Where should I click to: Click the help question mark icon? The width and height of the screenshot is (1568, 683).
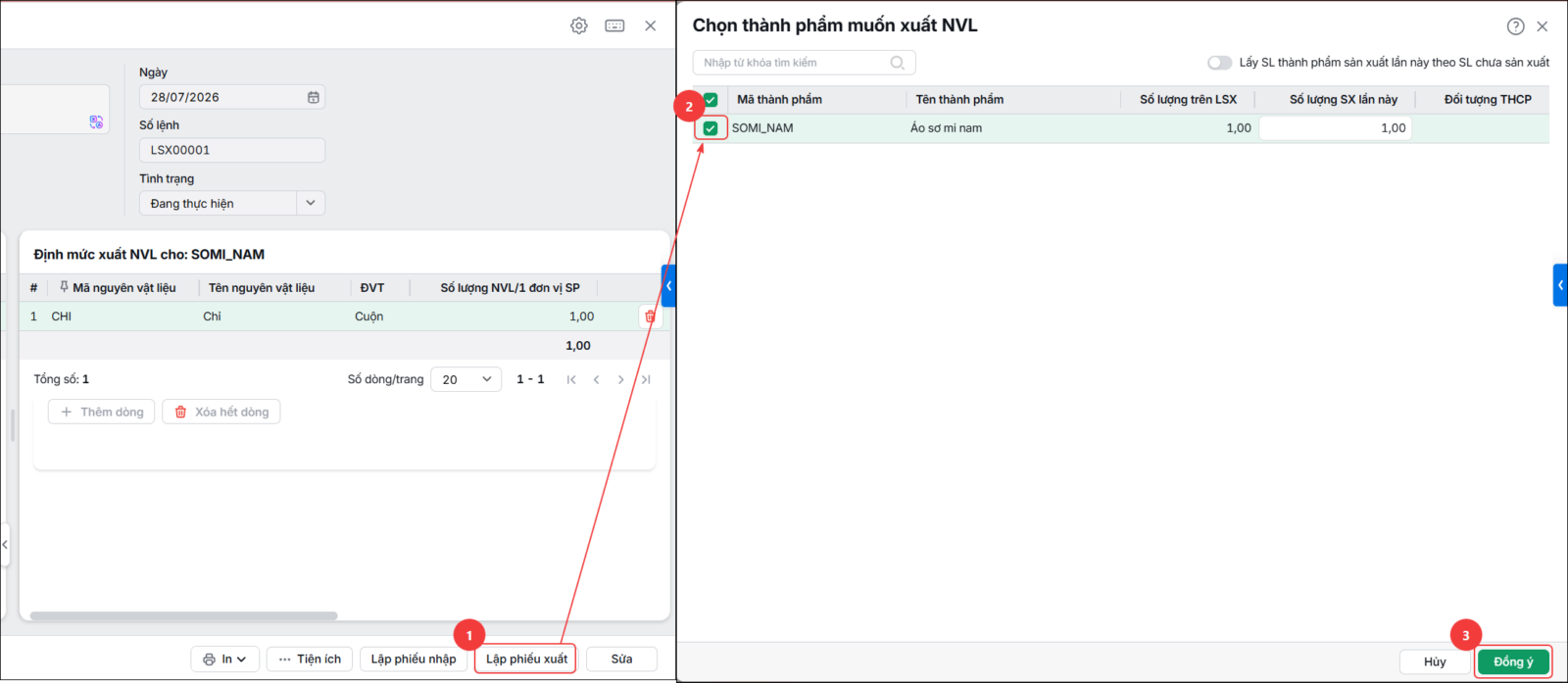pos(1515,26)
